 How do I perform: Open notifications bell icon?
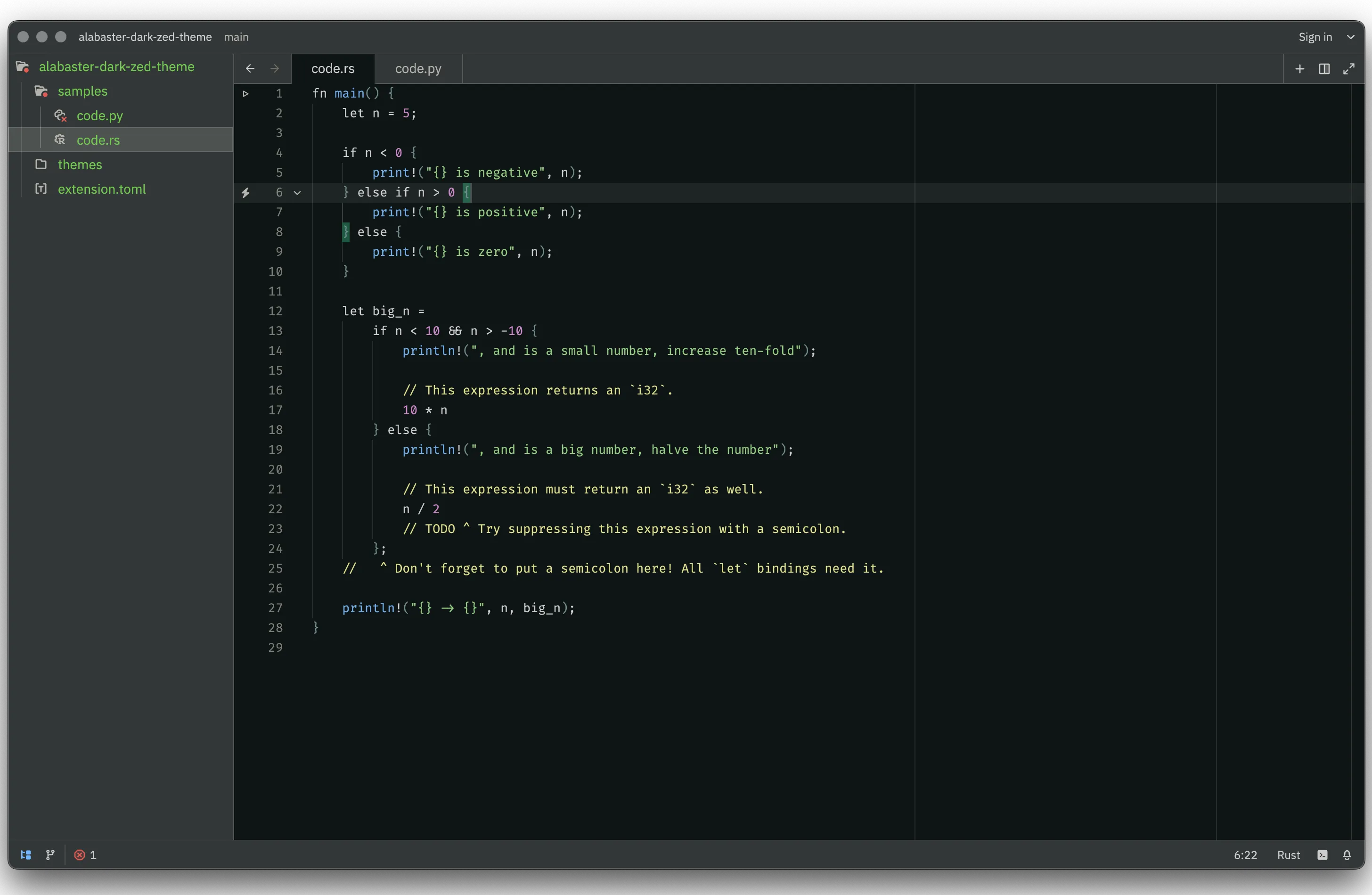(x=1347, y=854)
